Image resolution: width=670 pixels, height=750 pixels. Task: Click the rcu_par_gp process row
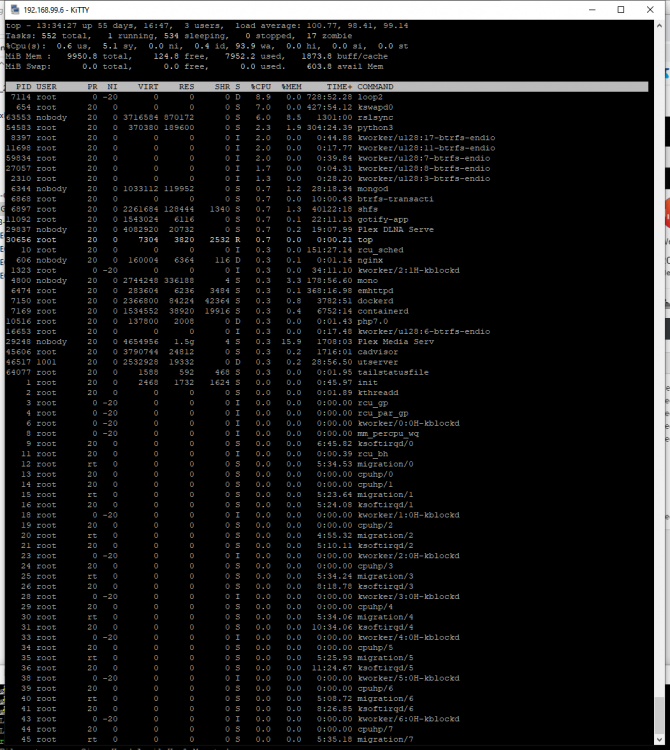[x=327, y=413]
